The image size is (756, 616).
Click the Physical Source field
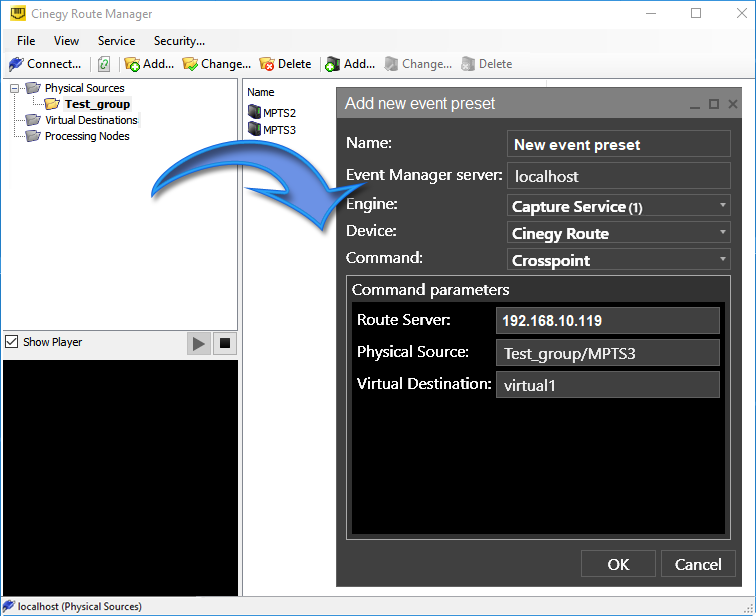coord(608,352)
